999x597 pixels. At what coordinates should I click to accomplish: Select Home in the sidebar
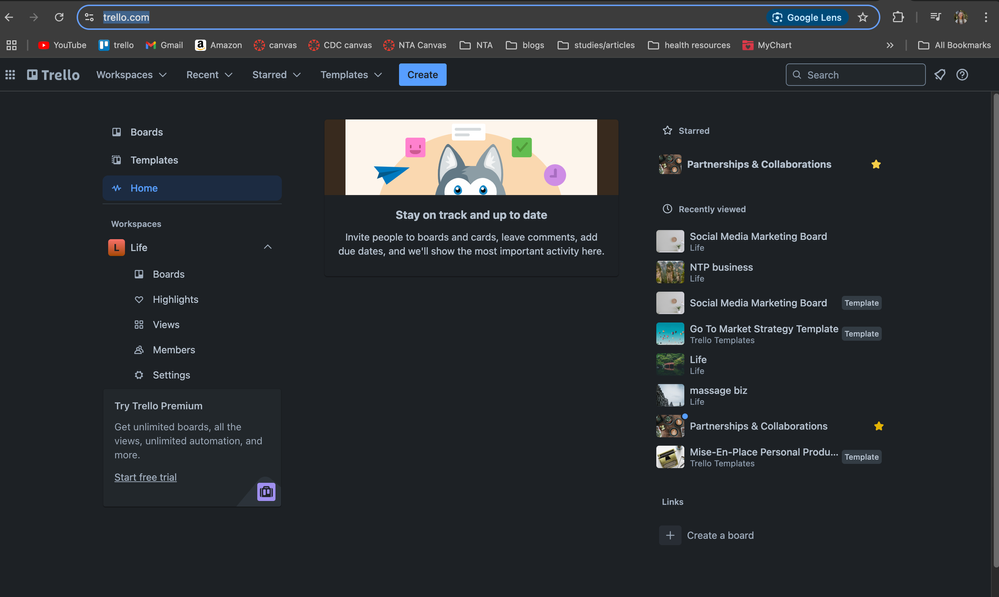[192, 188]
